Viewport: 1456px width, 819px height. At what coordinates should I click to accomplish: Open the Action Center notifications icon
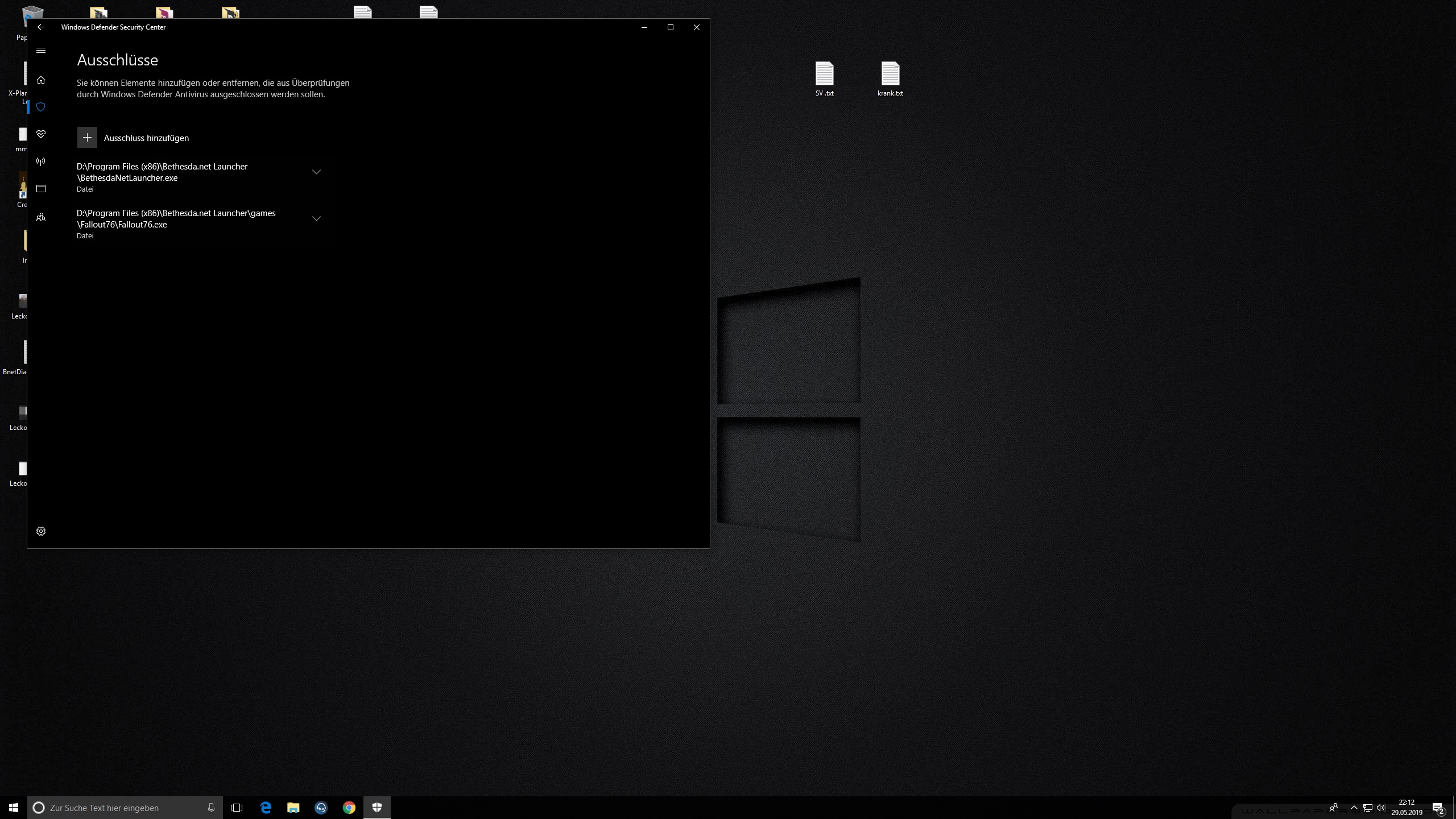coord(1438,808)
